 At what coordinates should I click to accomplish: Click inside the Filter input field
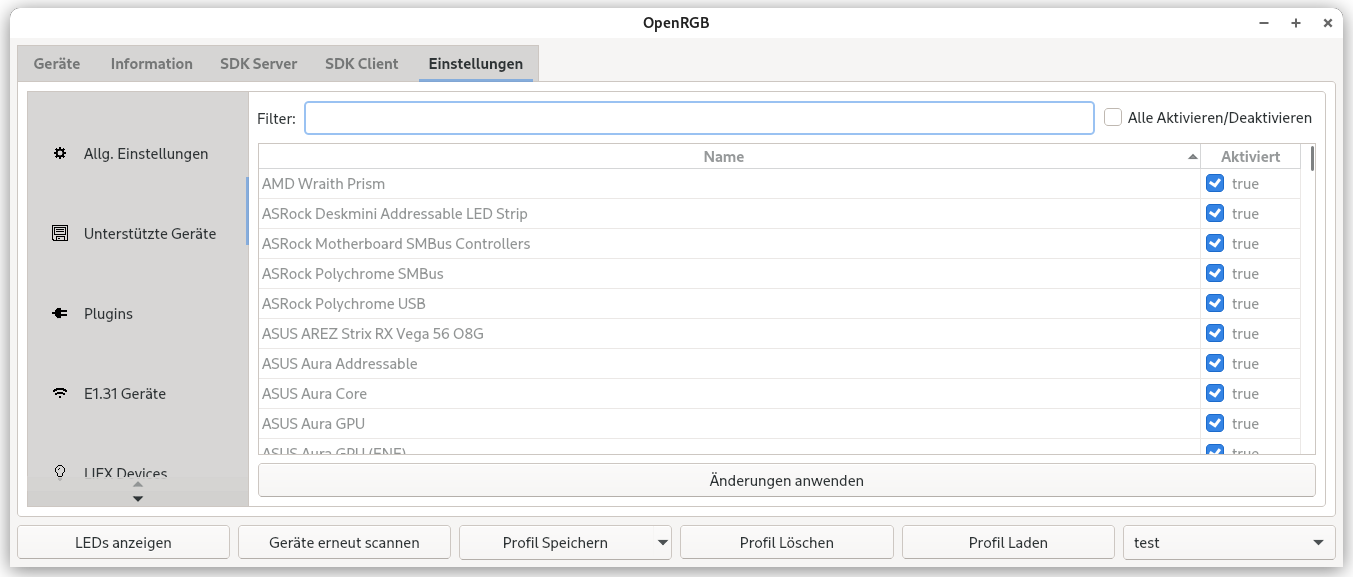pos(700,117)
